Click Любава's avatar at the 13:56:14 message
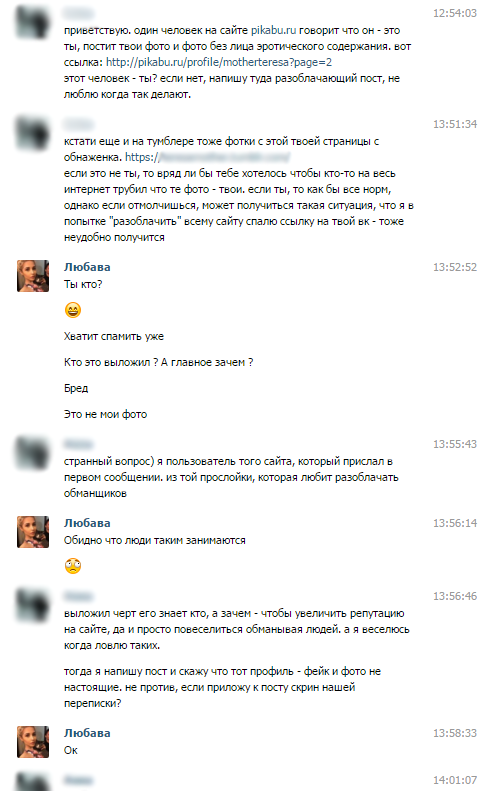Screen dimensions: 483x791 pyautogui.click(x=33, y=532)
